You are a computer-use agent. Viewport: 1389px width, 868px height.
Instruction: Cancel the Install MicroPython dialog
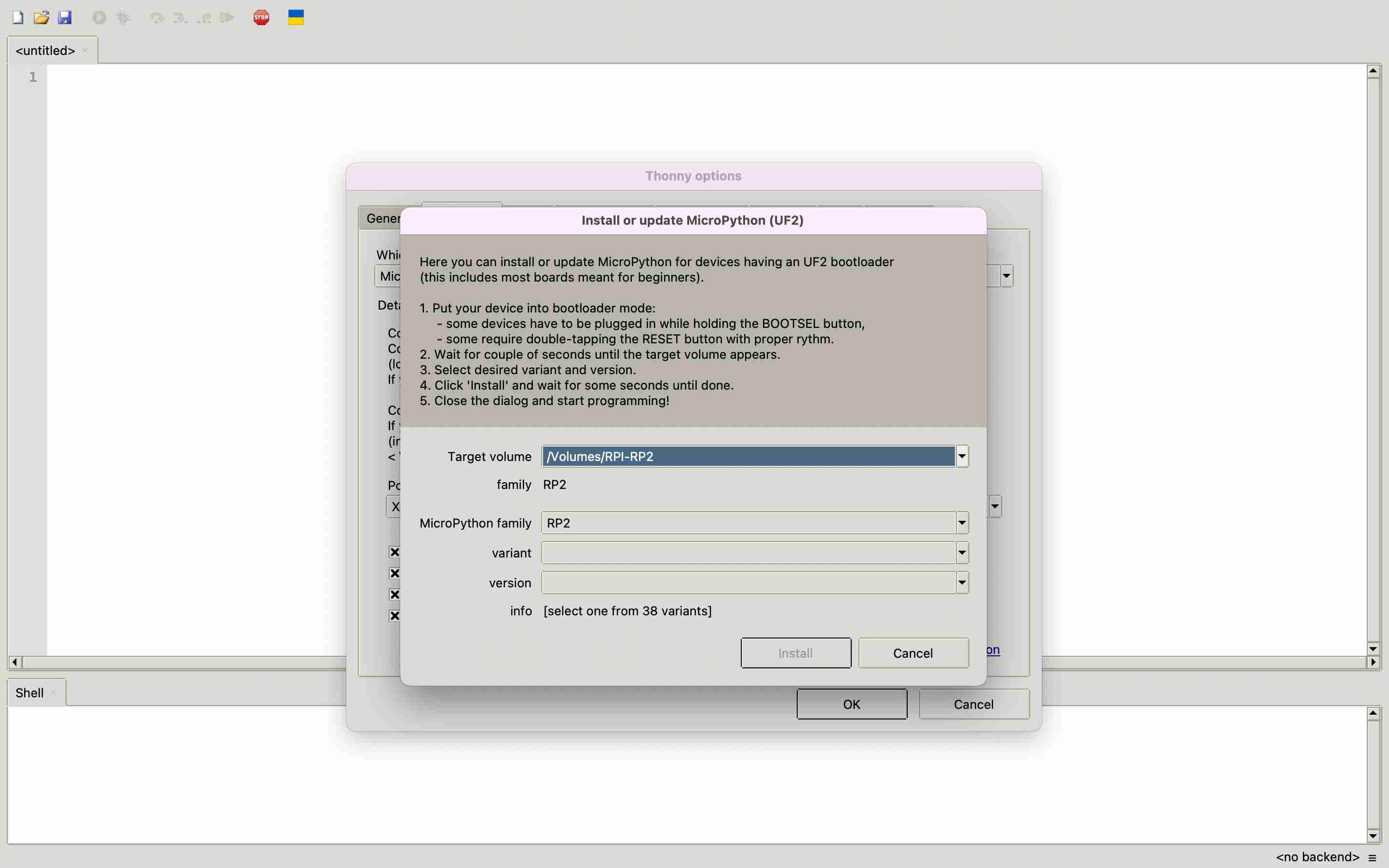click(x=913, y=653)
